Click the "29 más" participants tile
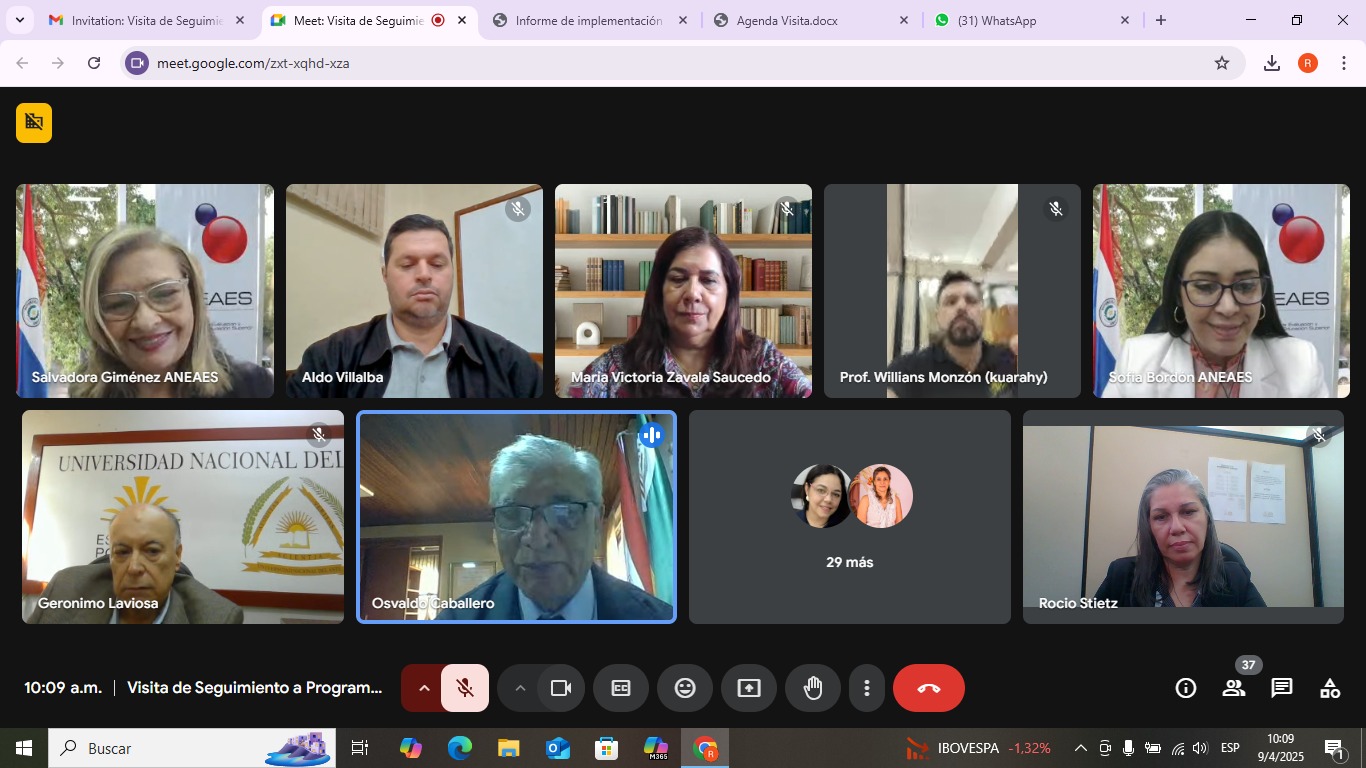The height and width of the screenshot is (768, 1366). (849, 517)
